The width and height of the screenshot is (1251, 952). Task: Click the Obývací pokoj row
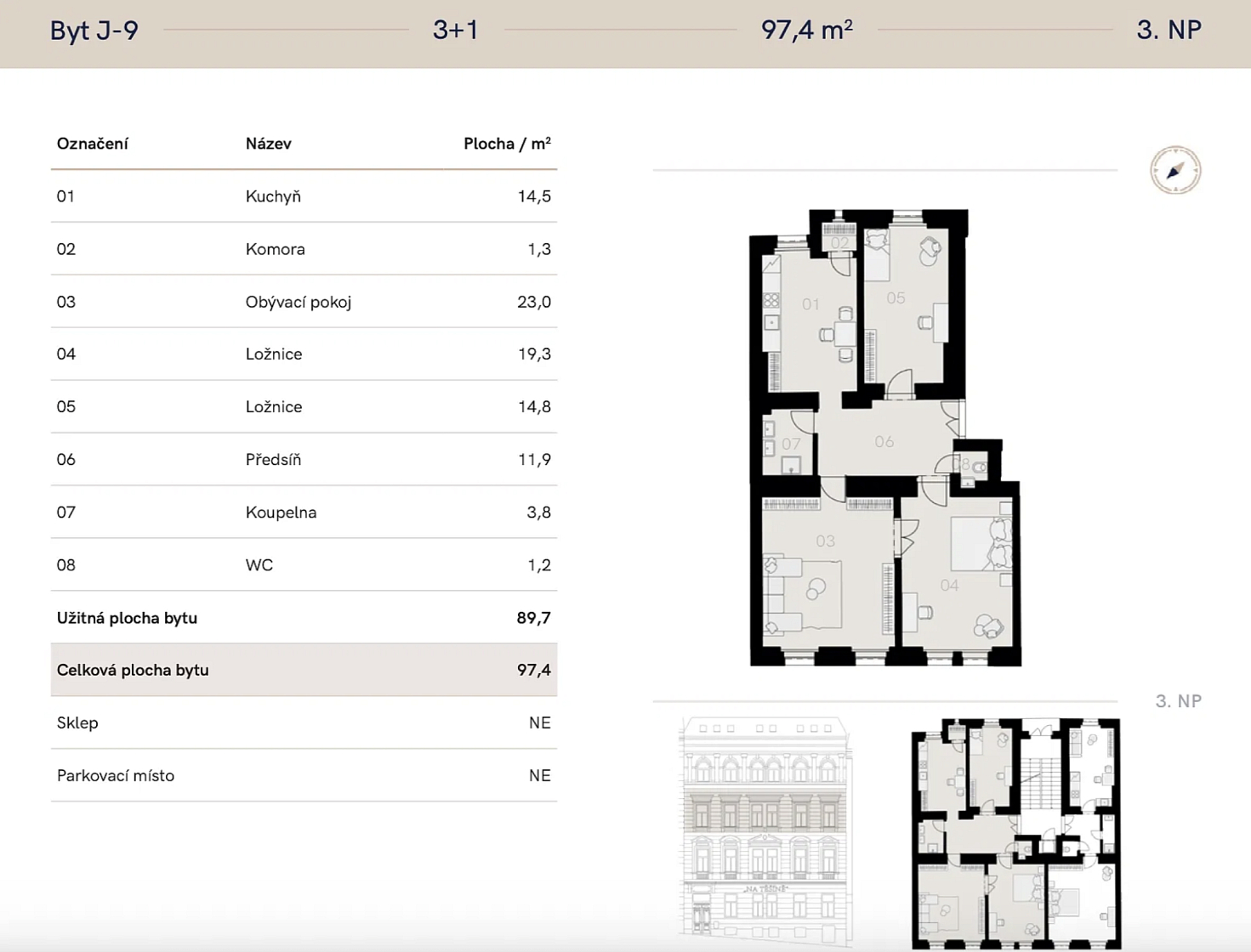[x=304, y=302]
